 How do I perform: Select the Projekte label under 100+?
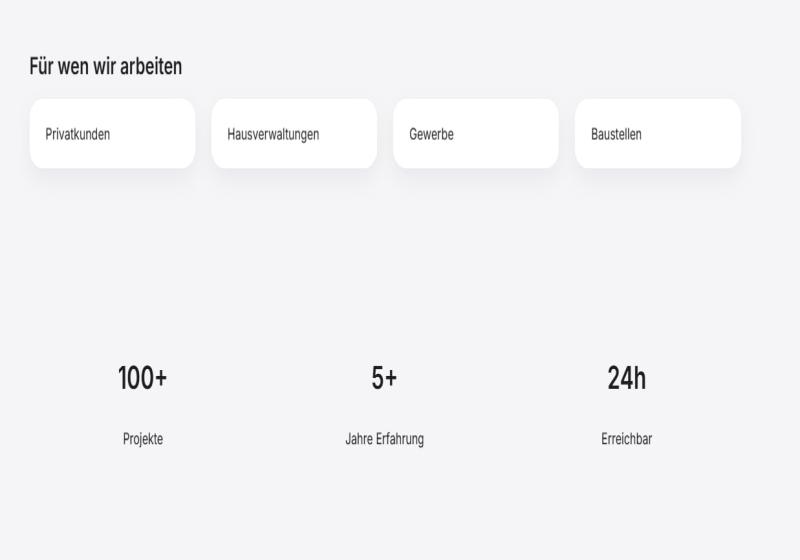[x=143, y=439]
